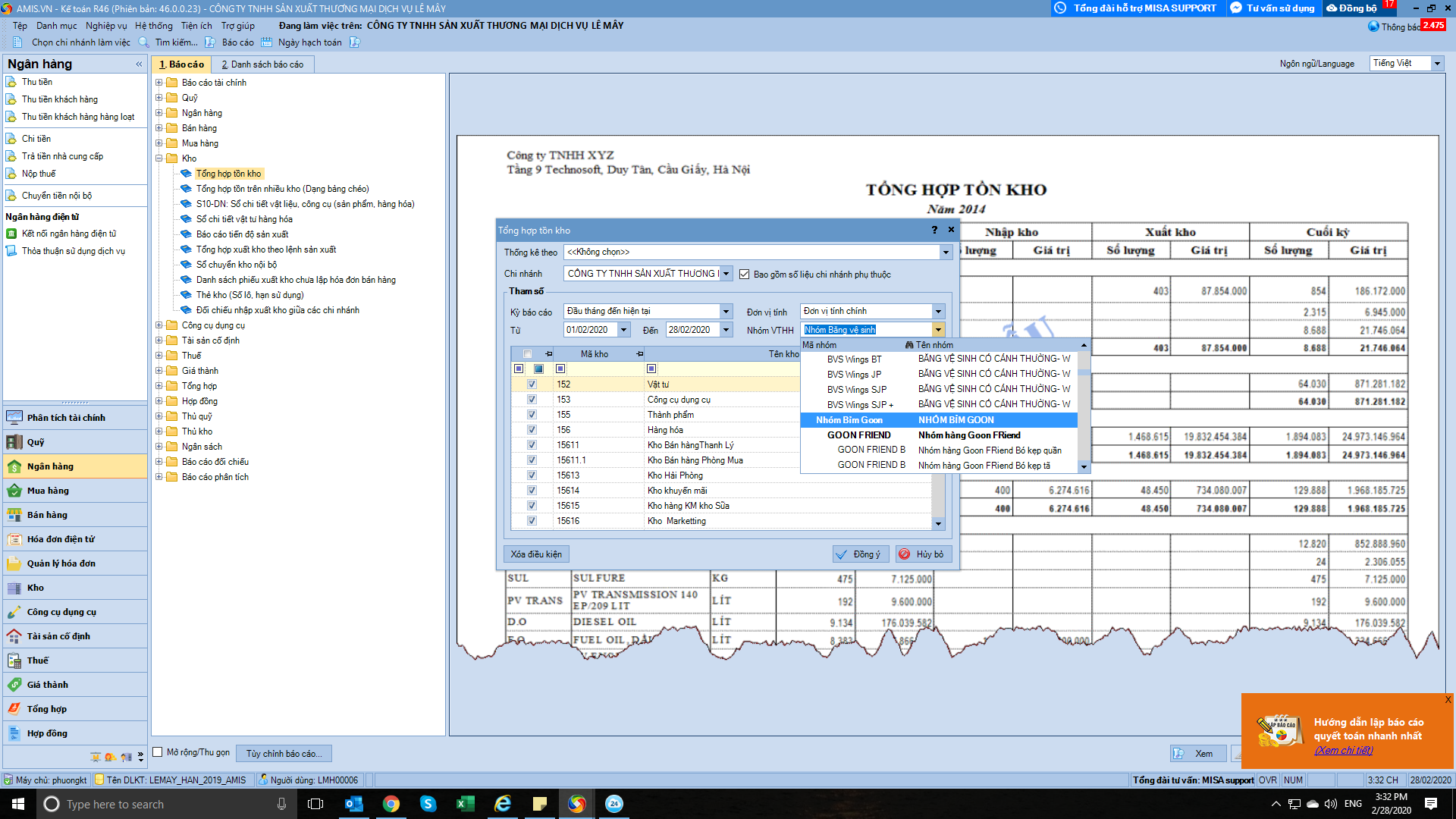Viewport: 1456px width, 819px height.
Task: Click Xóa điều kiện button
Action: tap(536, 554)
